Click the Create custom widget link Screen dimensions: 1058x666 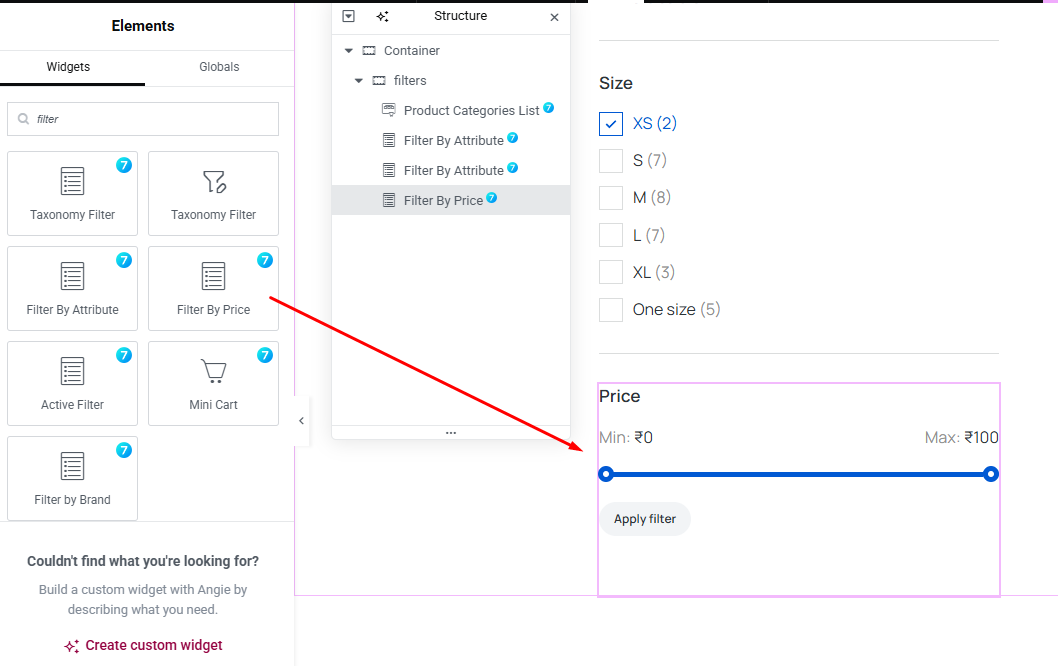tap(143, 645)
